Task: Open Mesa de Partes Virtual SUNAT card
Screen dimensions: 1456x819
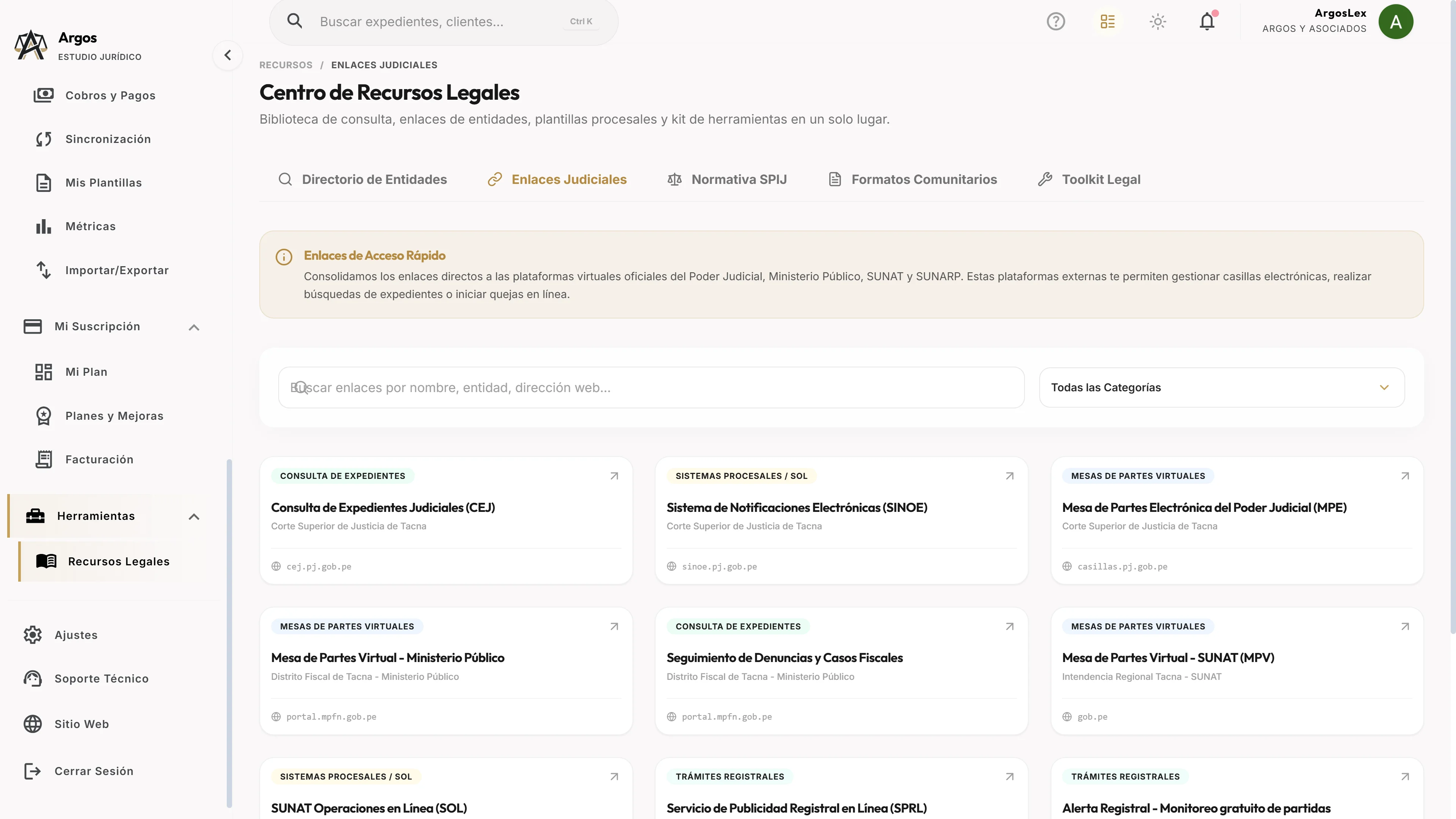Action: click(x=1237, y=671)
